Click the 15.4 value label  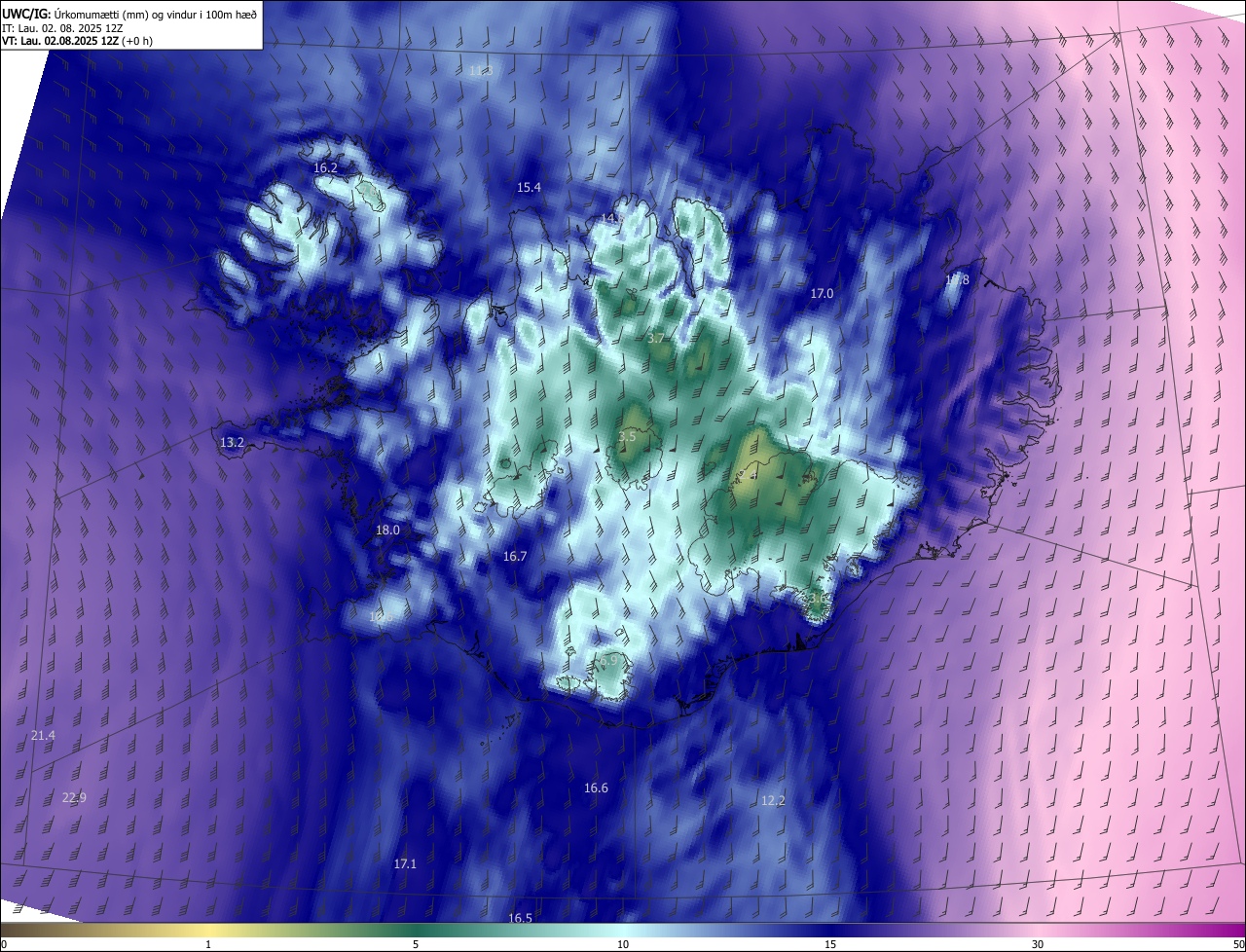pyautogui.click(x=529, y=188)
